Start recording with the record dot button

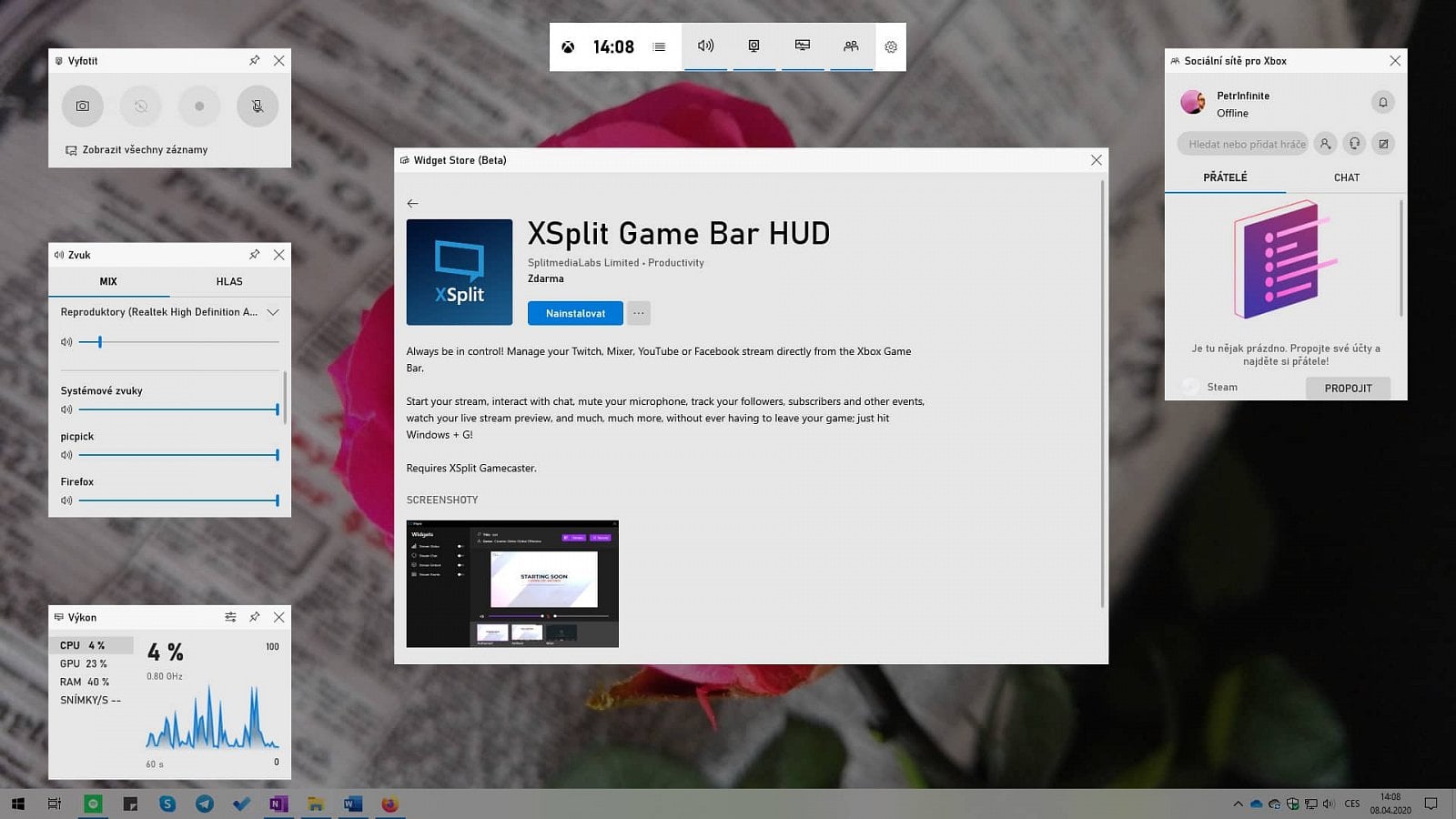click(199, 106)
